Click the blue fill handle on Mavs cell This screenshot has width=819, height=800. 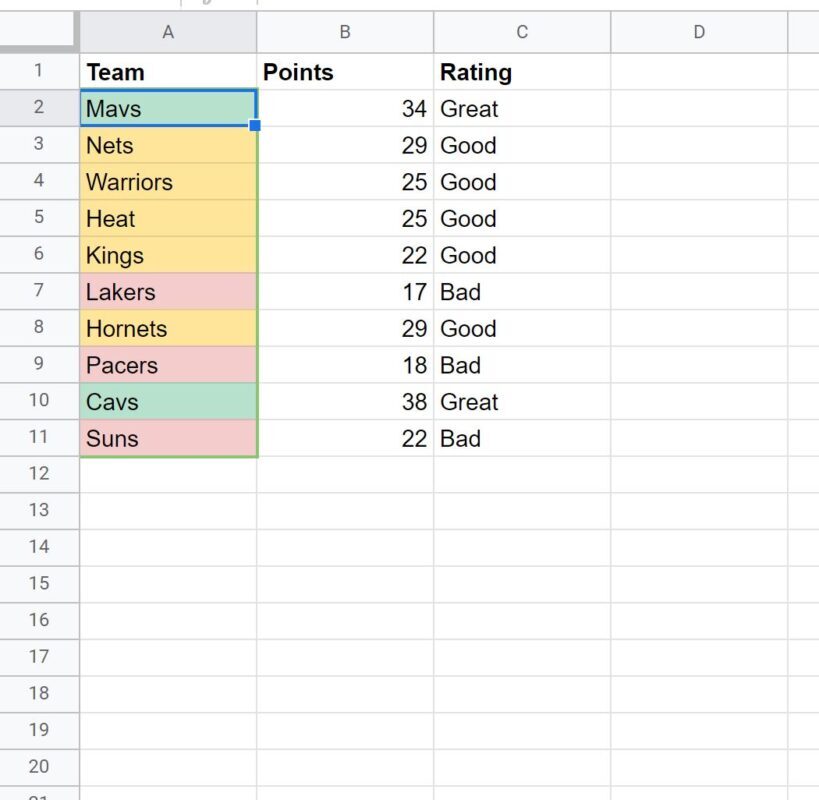click(255, 125)
